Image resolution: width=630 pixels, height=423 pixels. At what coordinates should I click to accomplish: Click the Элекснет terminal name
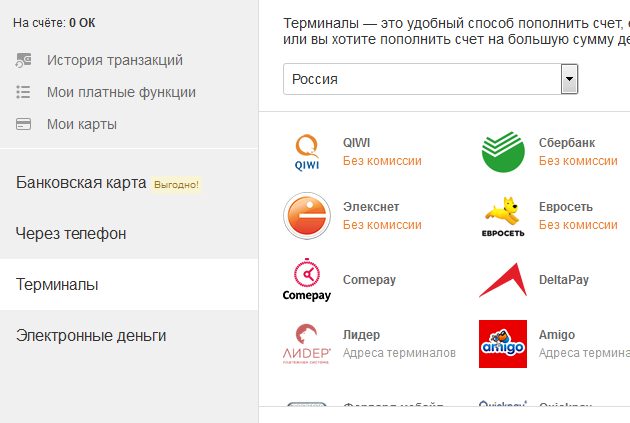[x=371, y=206]
